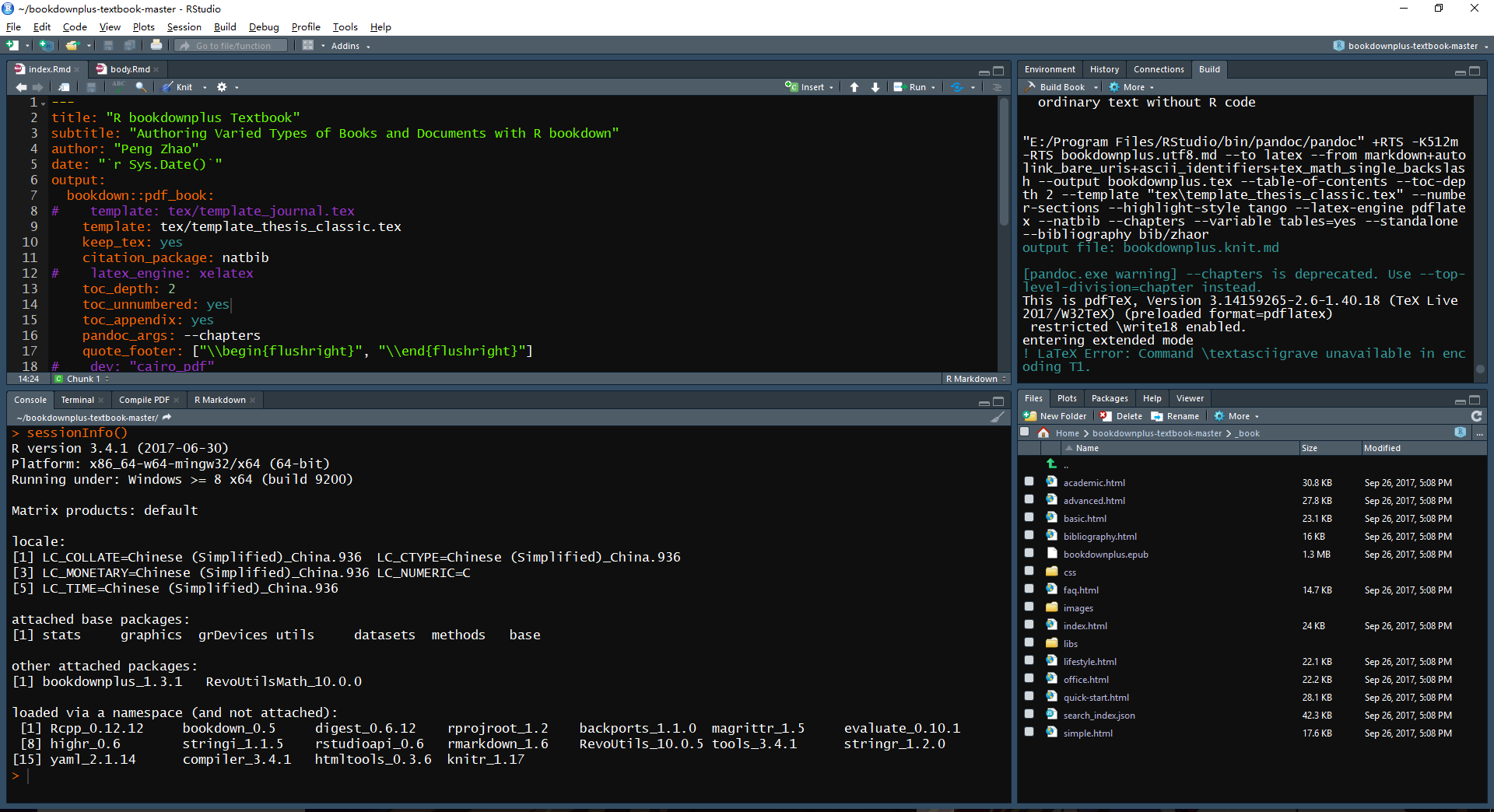The image size is (1494, 812).
Task: Refresh the file listing in the Files pane
Action: tap(1476, 415)
